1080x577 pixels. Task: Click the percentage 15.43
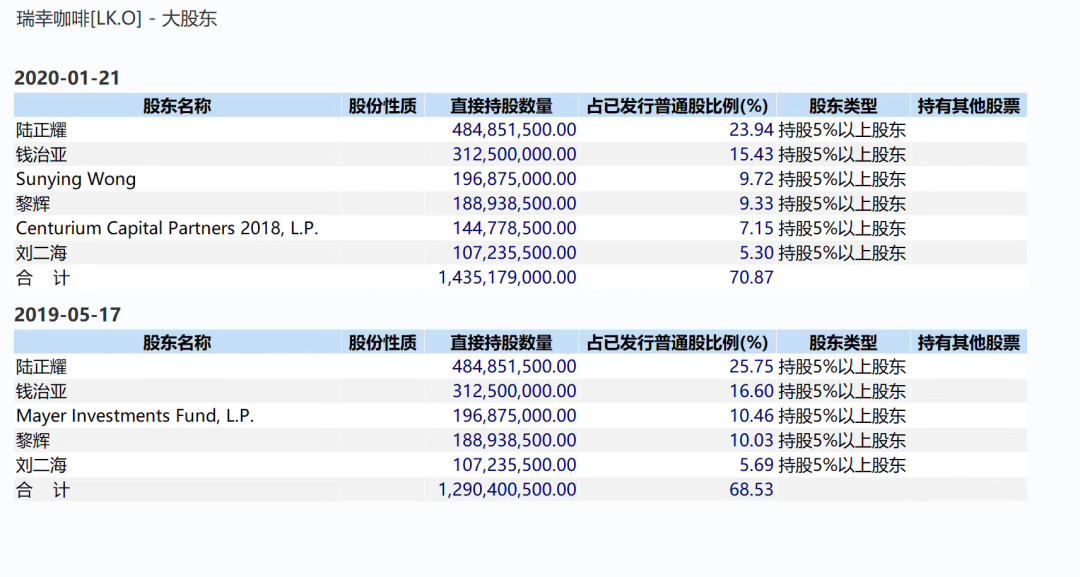pyautogui.click(x=751, y=155)
